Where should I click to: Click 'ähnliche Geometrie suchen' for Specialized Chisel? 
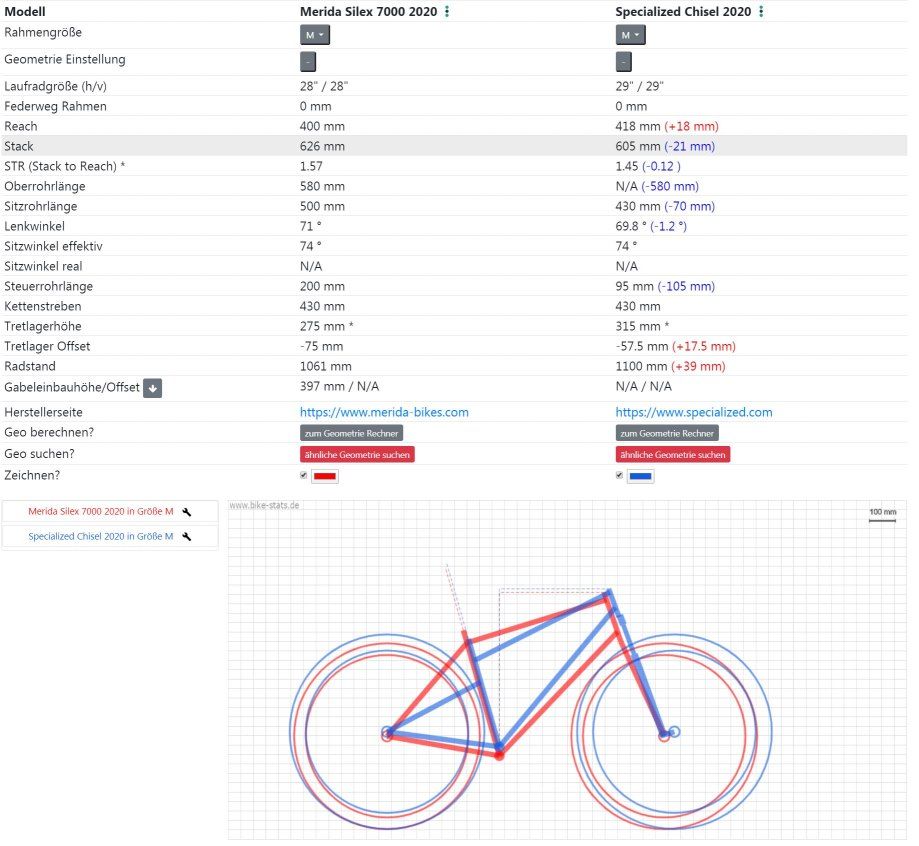672,455
